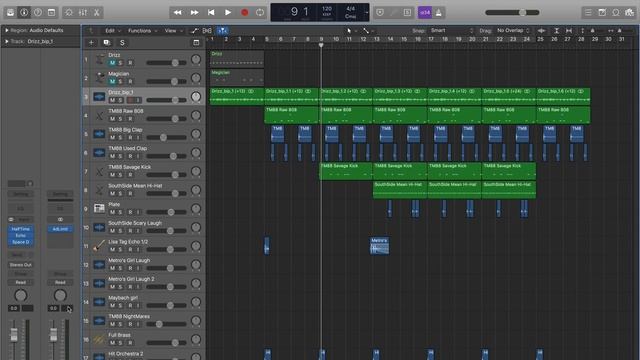Image resolution: width=640 pixels, height=360 pixels.
Task: Open Quick Help with the question mark icon
Action: coord(38,13)
